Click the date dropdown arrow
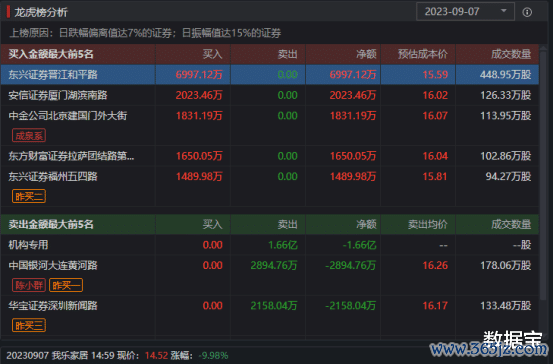 click(503, 11)
